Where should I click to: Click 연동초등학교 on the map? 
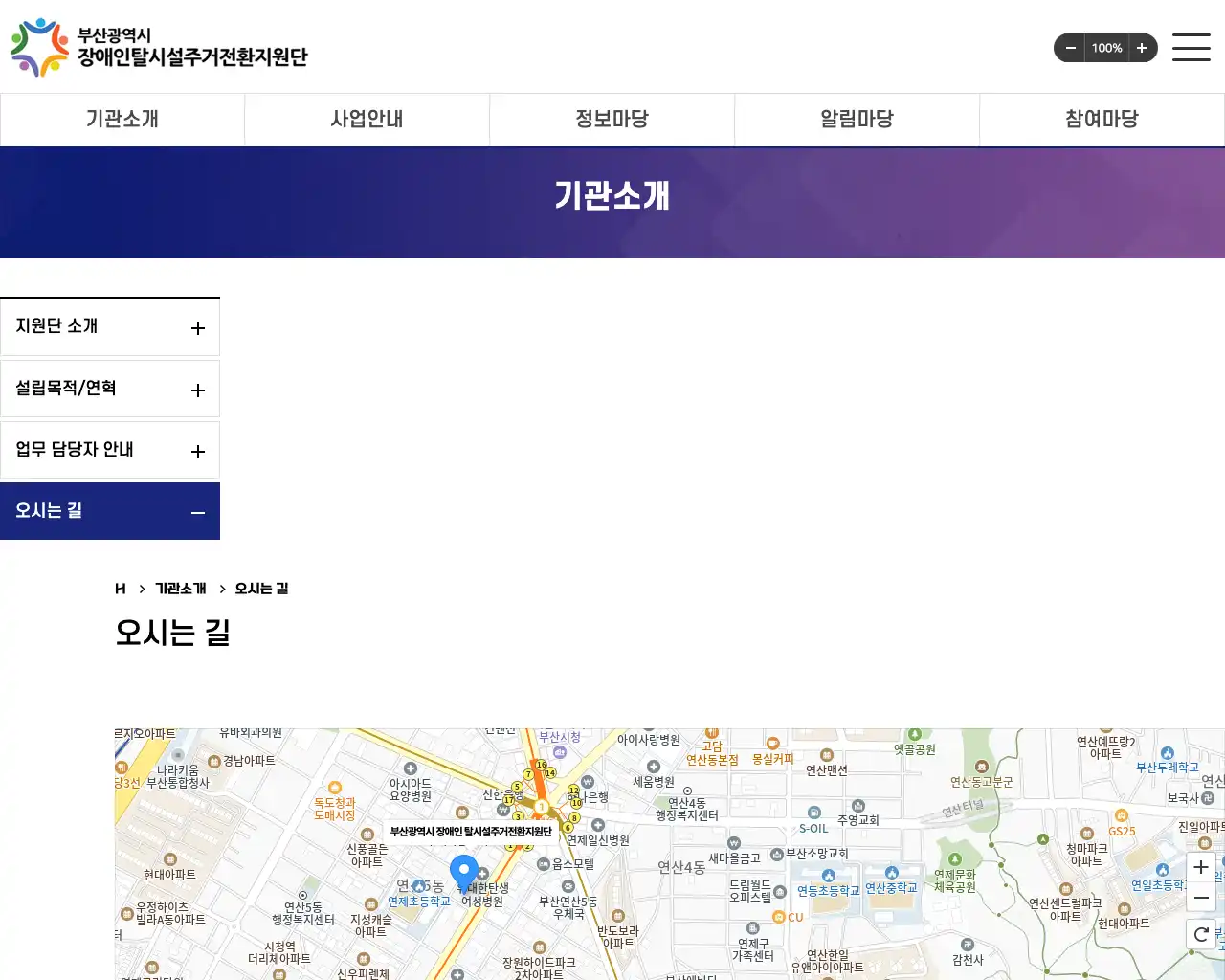[829, 890]
